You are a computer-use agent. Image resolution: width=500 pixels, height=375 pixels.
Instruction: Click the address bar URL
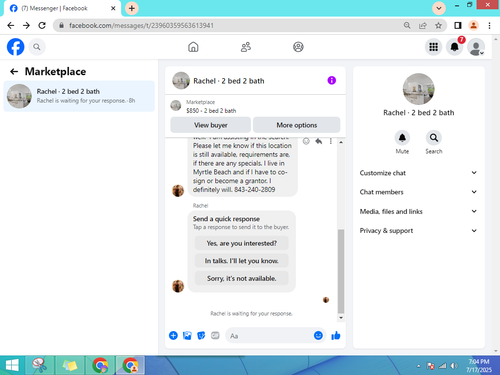141,25
